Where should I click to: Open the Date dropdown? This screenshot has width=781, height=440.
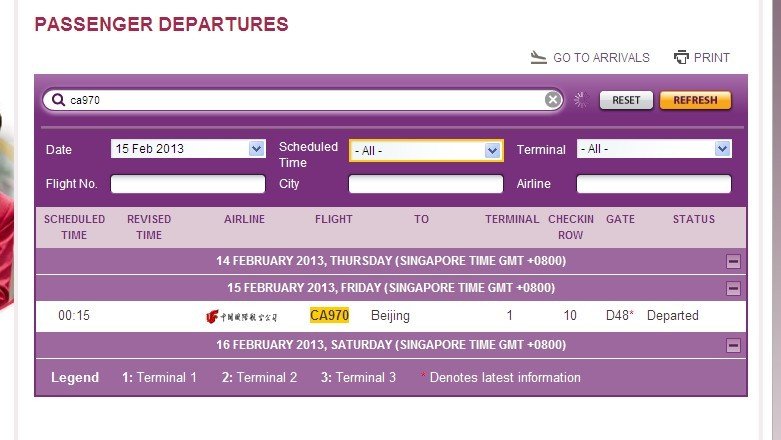(257, 149)
